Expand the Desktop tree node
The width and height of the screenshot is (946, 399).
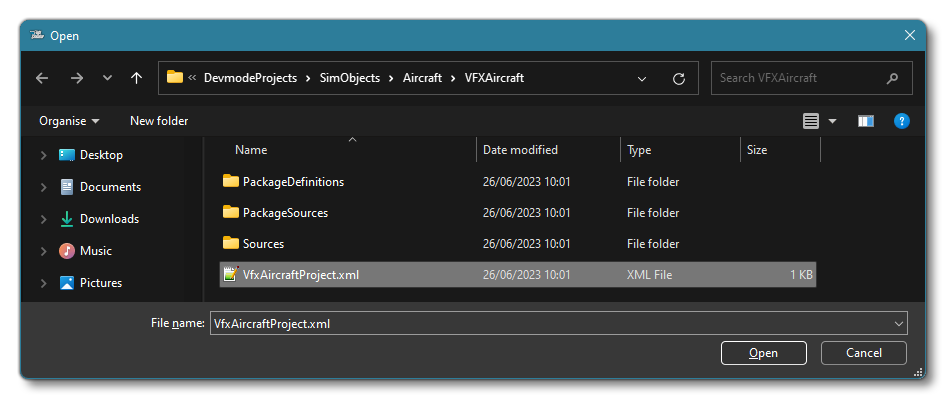coord(43,155)
